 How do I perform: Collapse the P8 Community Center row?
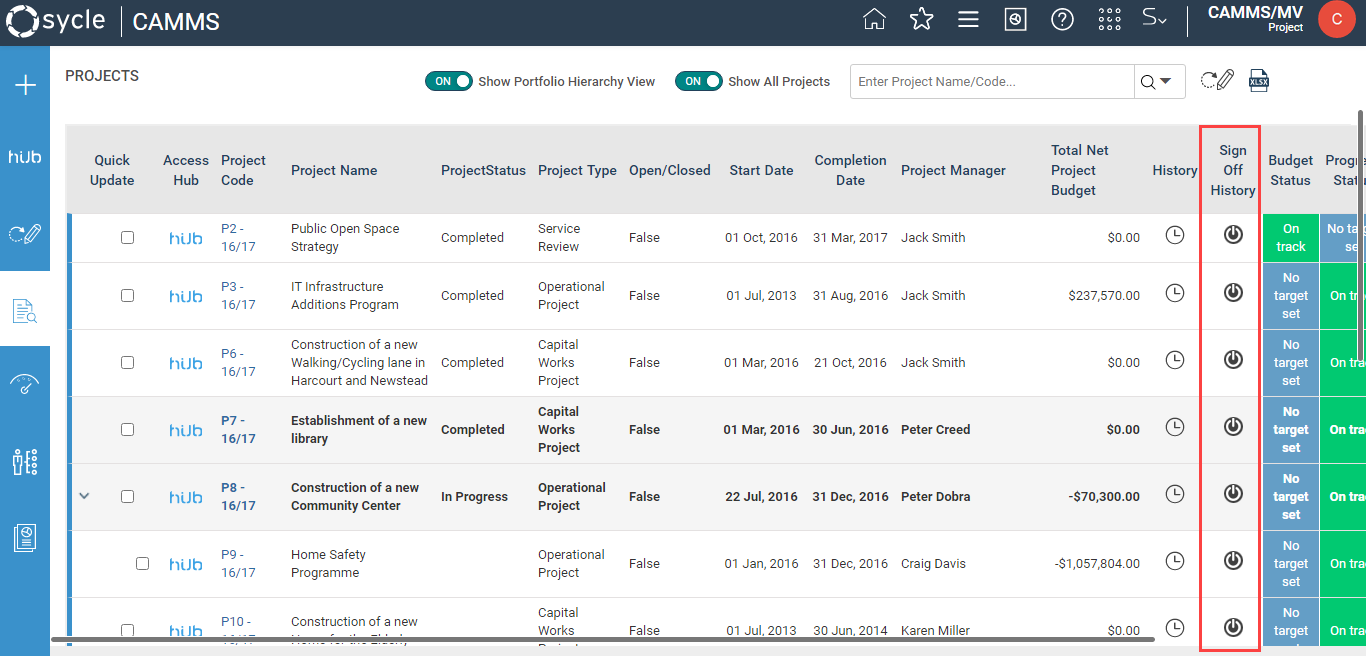pos(84,496)
